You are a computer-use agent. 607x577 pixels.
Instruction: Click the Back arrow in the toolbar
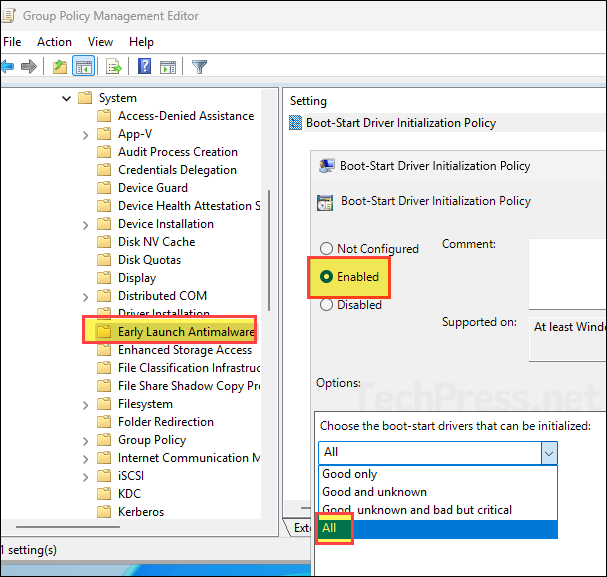click(x=8, y=67)
